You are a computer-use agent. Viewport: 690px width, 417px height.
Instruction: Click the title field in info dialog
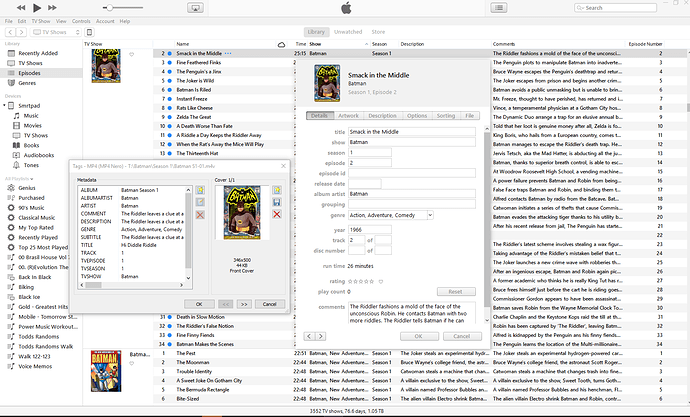pos(412,132)
